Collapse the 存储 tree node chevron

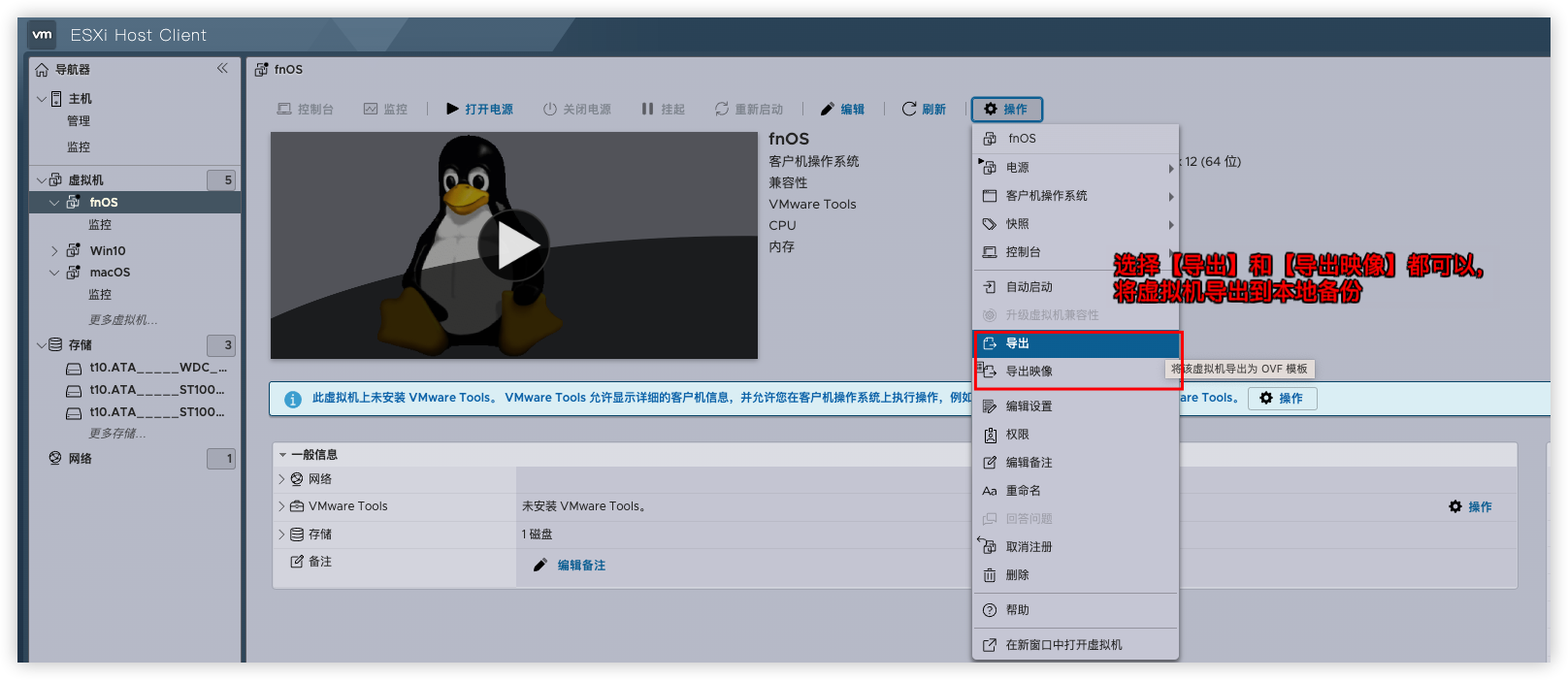[x=41, y=345]
